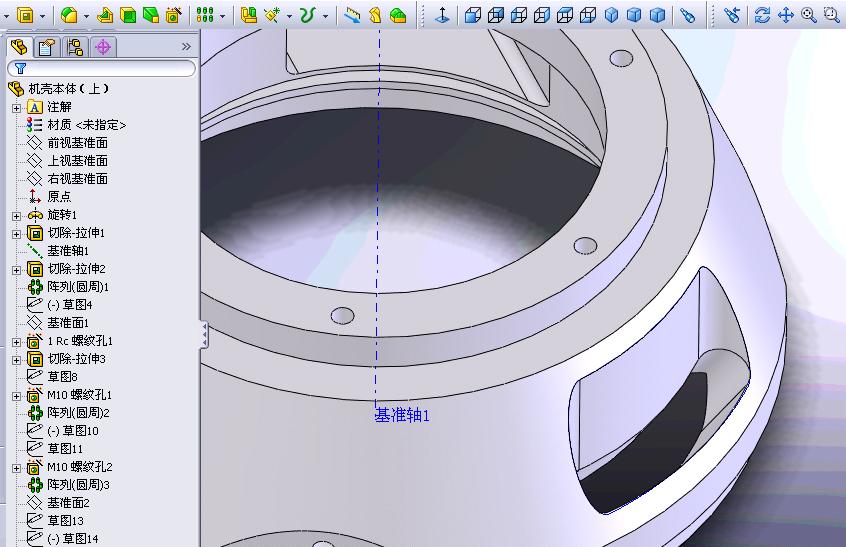846x547 pixels.
Task: Switch to the Trimetric view icon
Action: click(x=634, y=15)
